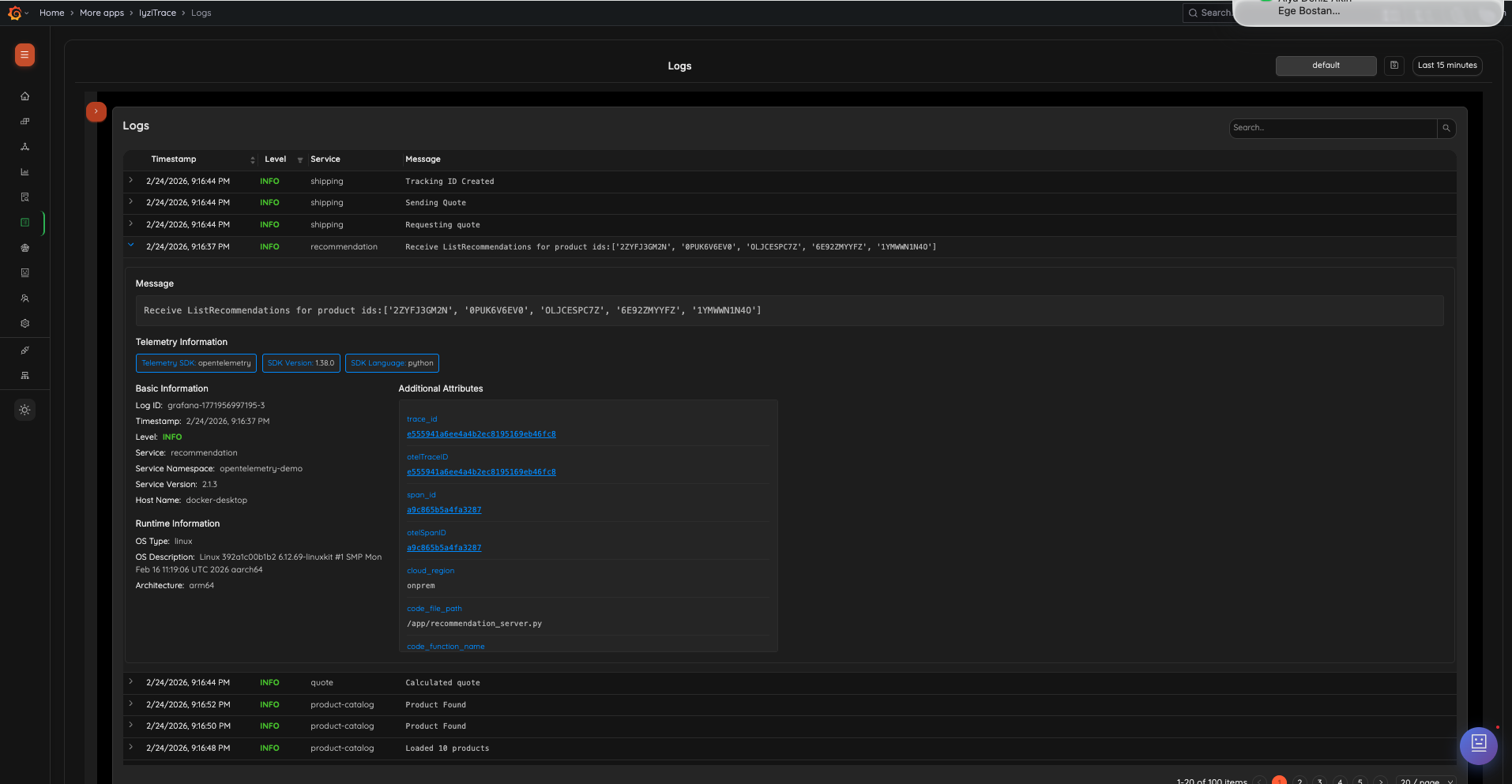Select the IyziTrace breadcrumb item
The height and width of the screenshot is (784, 1512).
coord(157,13)
